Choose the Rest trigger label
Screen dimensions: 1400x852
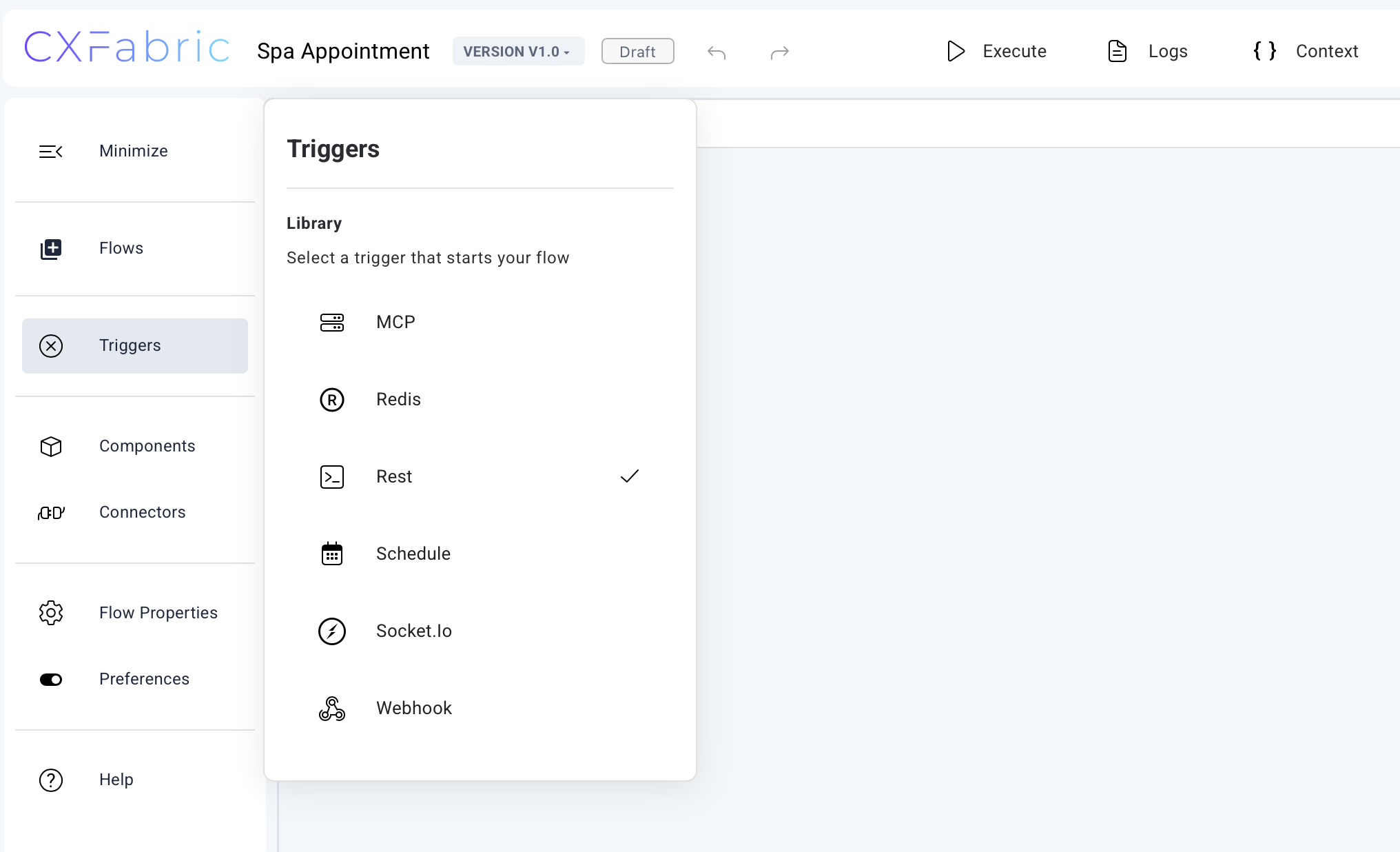pyautogui.click(x=394, y=476)
